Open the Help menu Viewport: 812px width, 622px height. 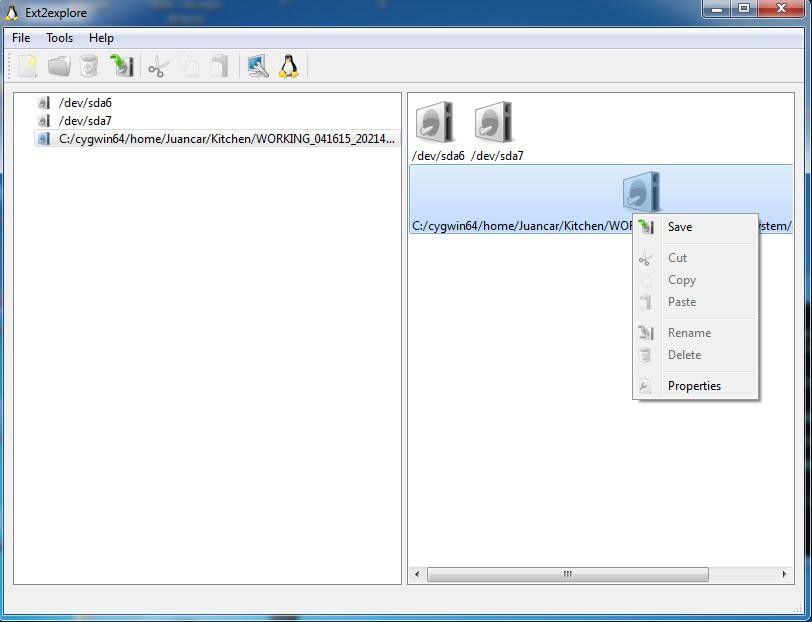(101, 38)
